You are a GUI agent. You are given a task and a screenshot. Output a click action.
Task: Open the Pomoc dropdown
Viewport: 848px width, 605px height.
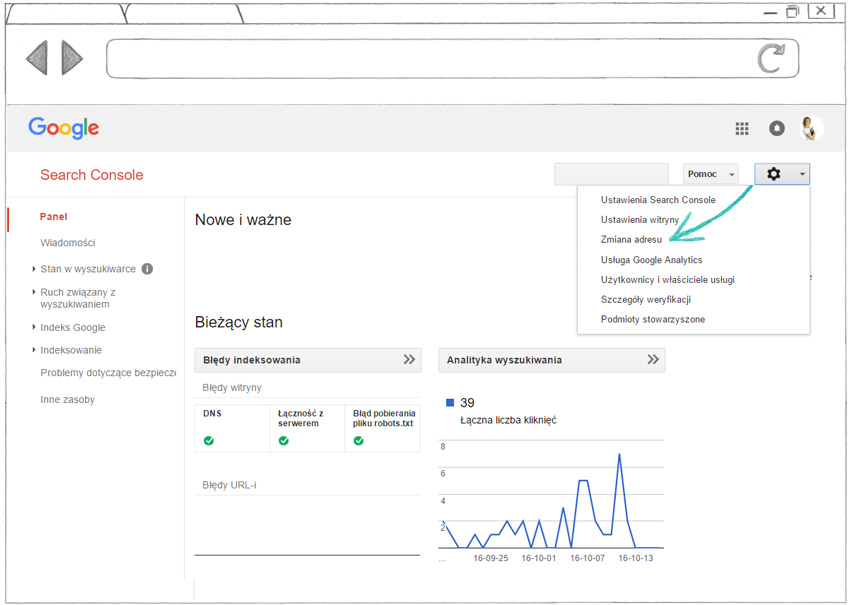(711, 174)
